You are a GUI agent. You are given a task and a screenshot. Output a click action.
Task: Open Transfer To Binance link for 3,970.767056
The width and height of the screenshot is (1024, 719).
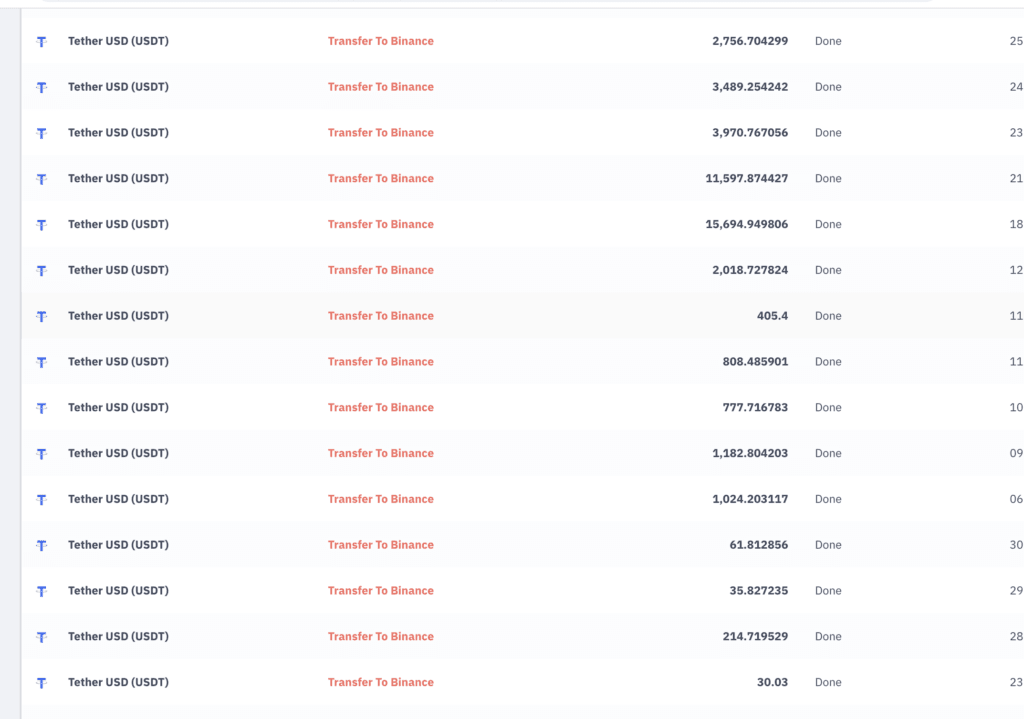pyautogui.click(x=380, y=133)
